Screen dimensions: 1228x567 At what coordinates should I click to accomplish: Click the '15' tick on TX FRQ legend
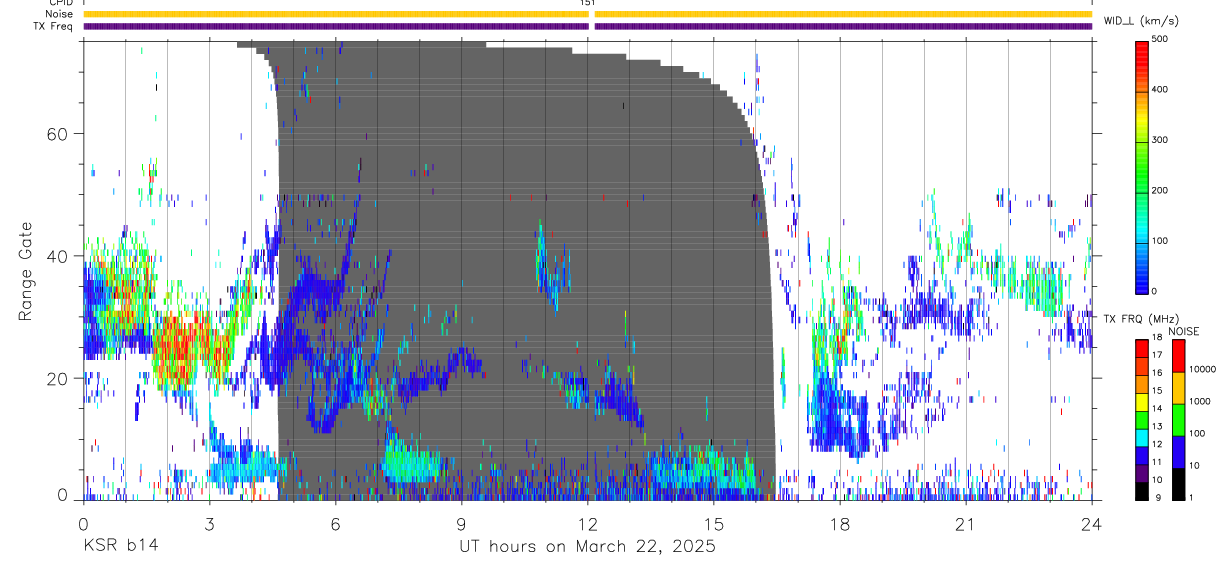point(1158,390)
